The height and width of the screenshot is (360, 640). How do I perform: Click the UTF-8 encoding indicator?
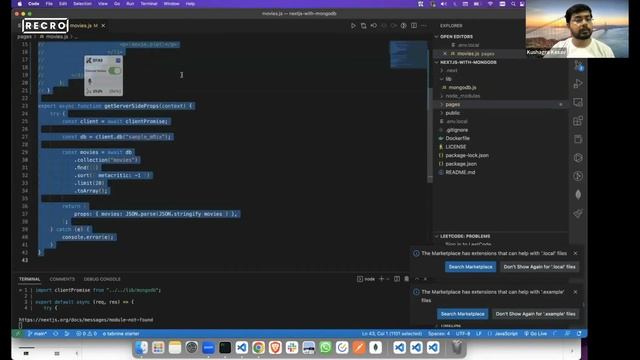click(x=463, y=333)
